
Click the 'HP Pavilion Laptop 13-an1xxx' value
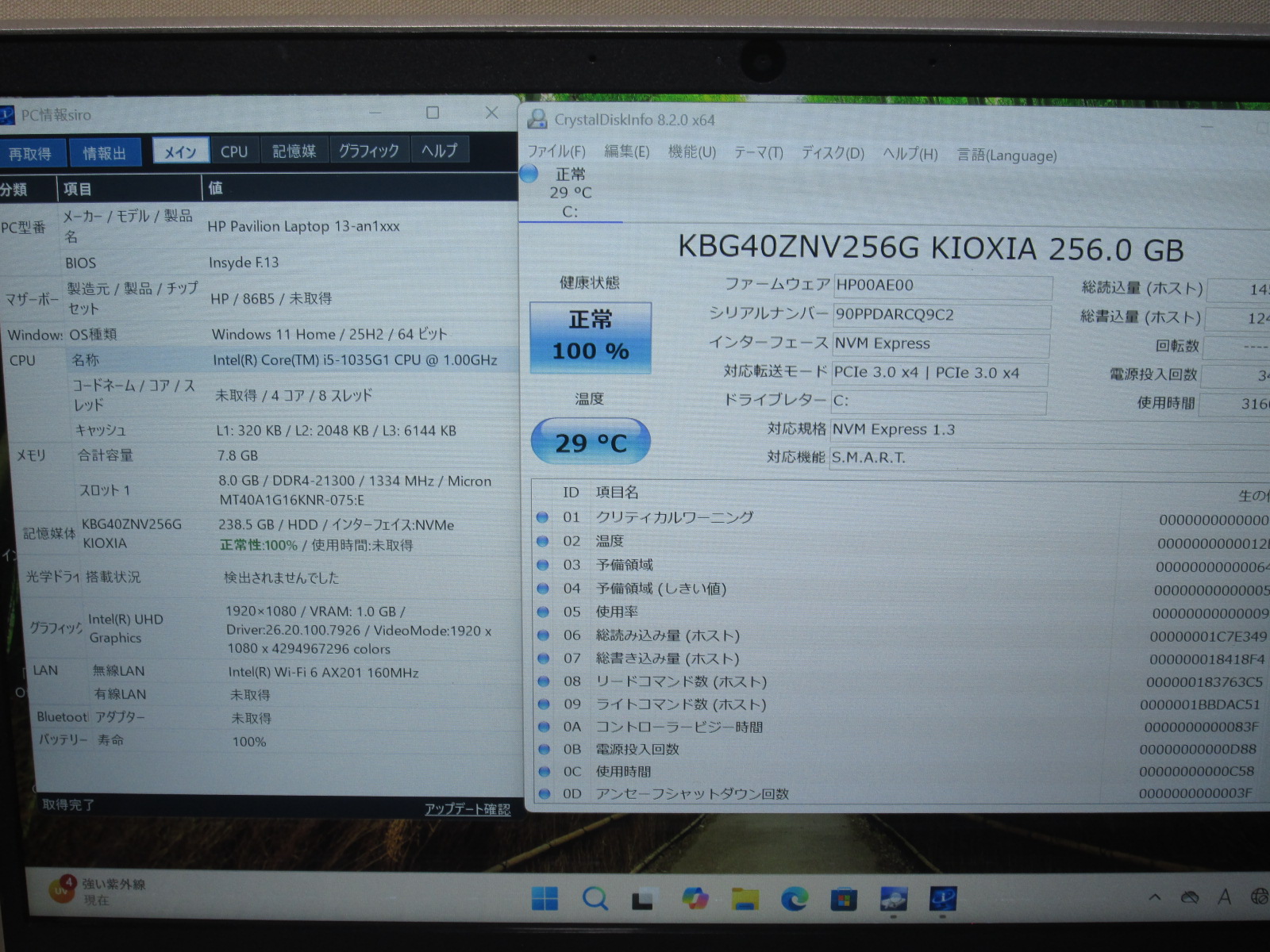point(304,226)
